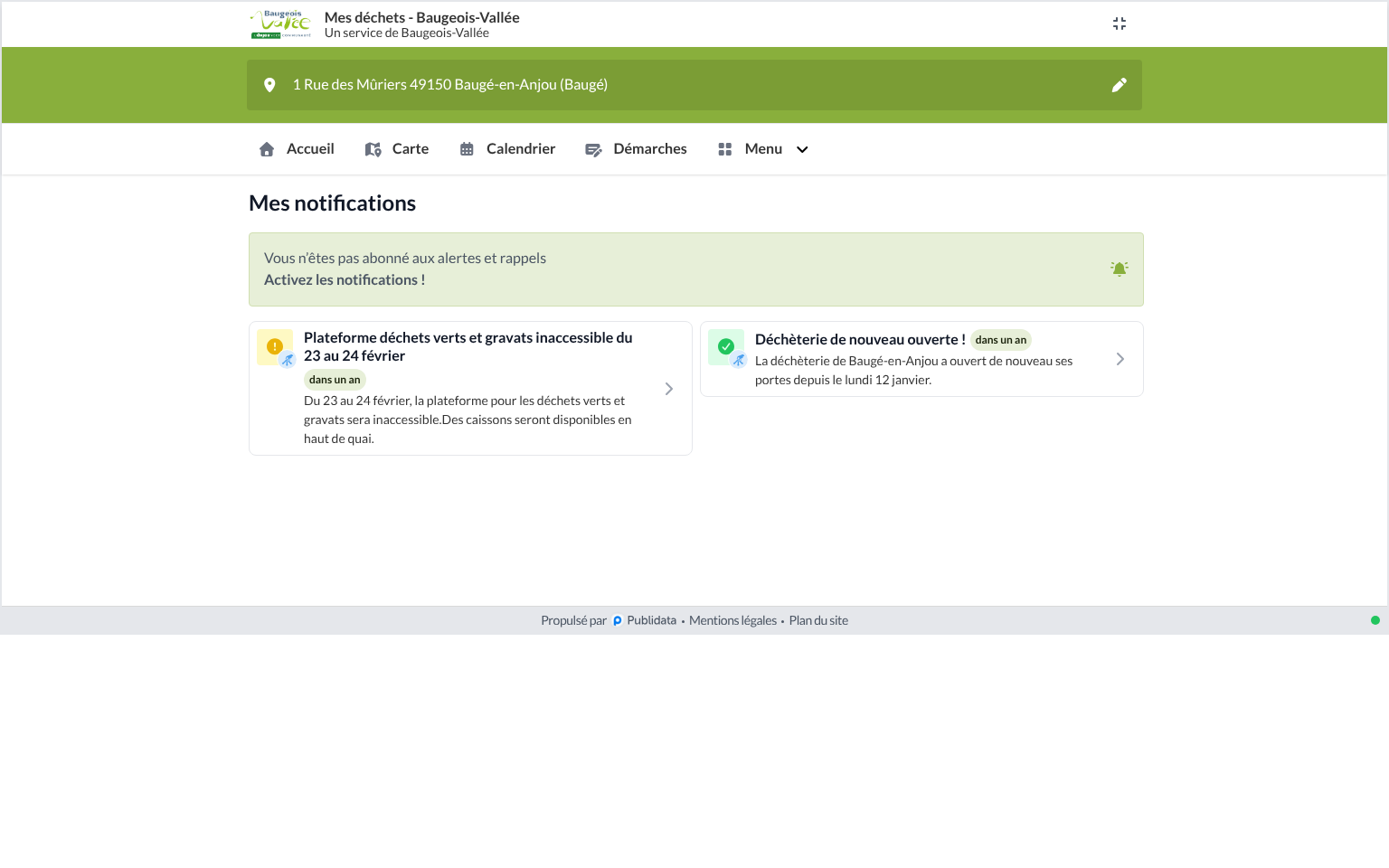Click 'Vous n'êtes pas abonné aux alertes' text
1389x868 pixels.
coord(405,259)
